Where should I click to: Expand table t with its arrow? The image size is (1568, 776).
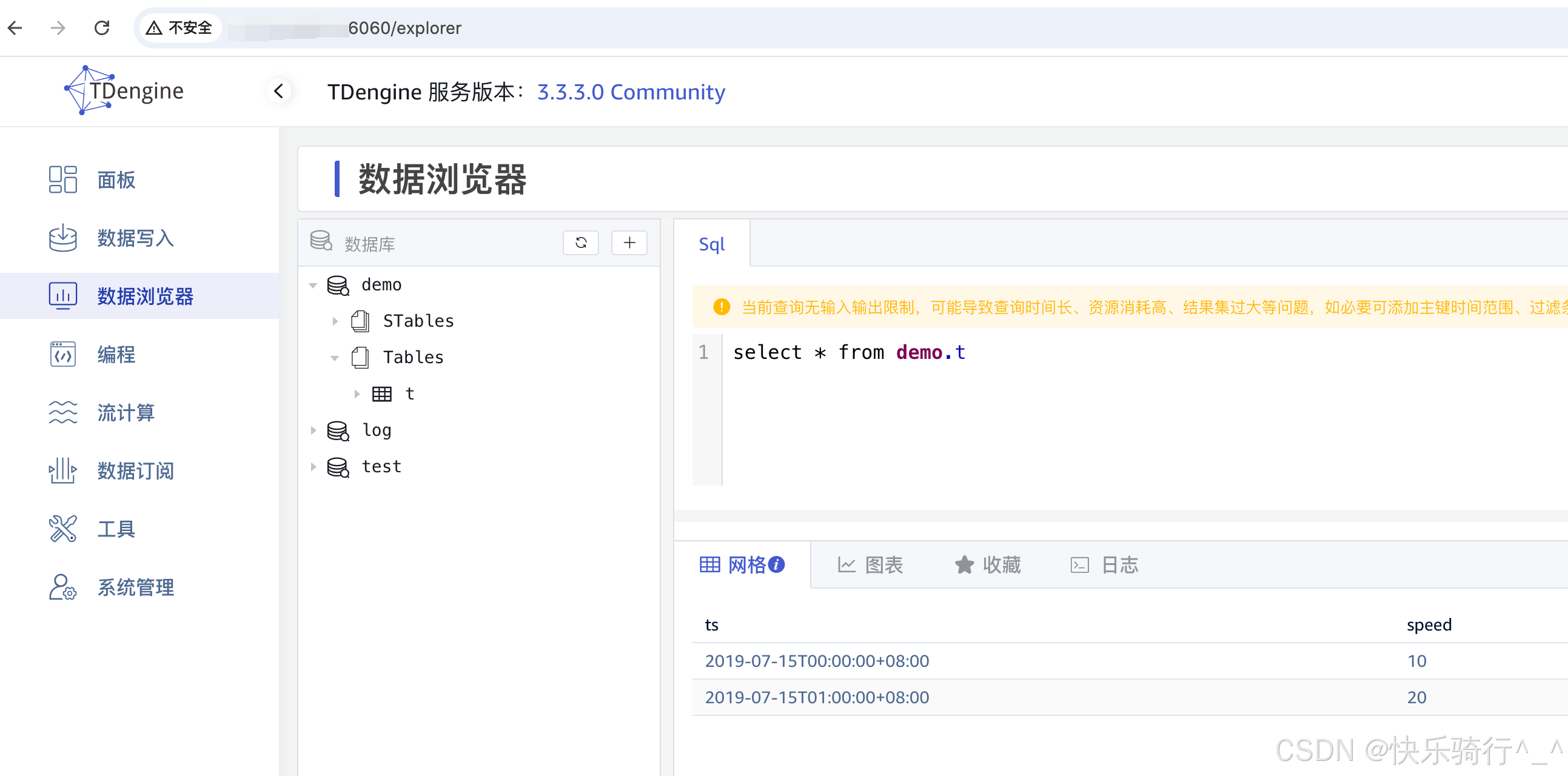(x=357, y=394)
